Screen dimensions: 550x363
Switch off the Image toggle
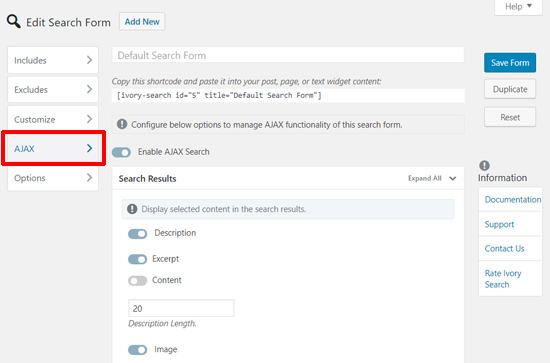tap(138, 350)
